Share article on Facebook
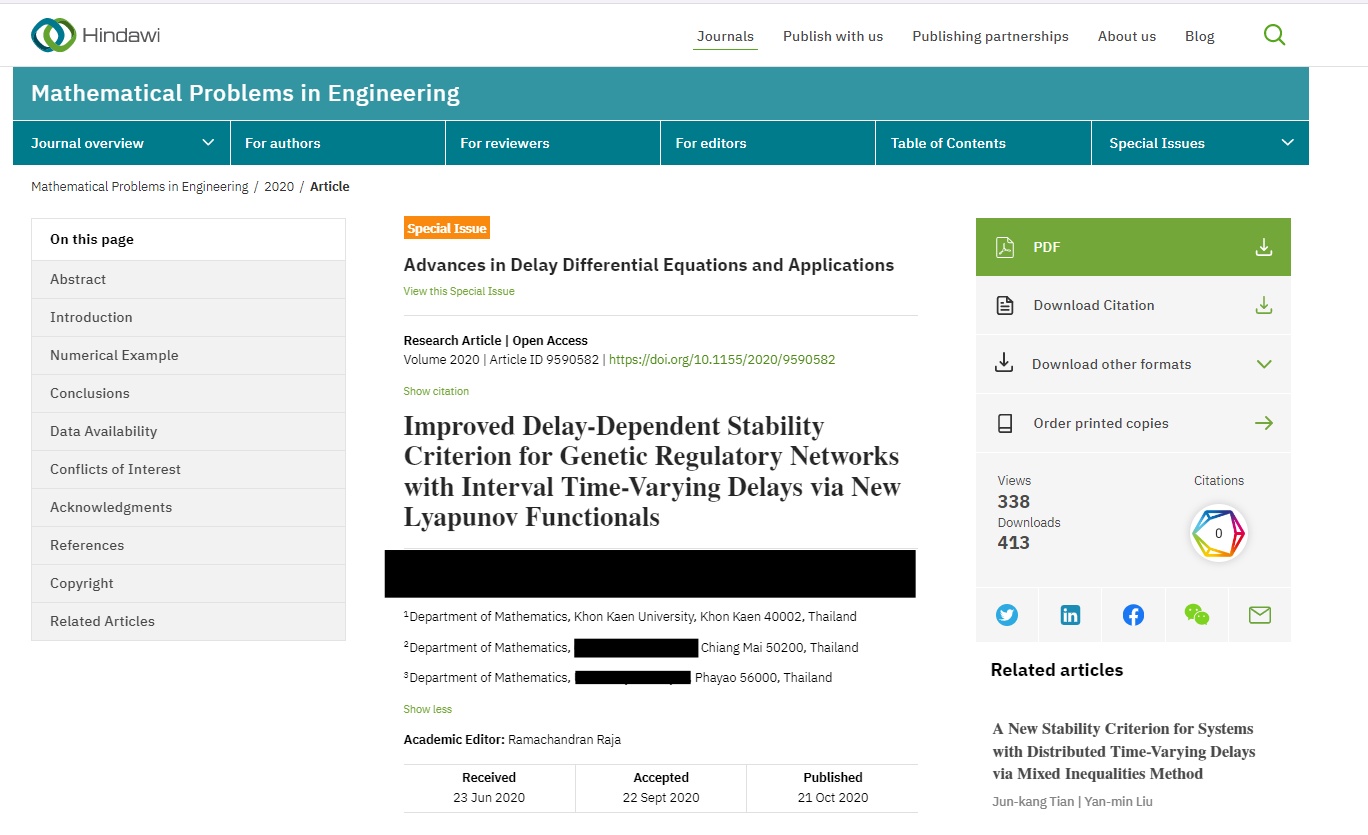This screenshot has width=1368, height=835. [1133, 615]
